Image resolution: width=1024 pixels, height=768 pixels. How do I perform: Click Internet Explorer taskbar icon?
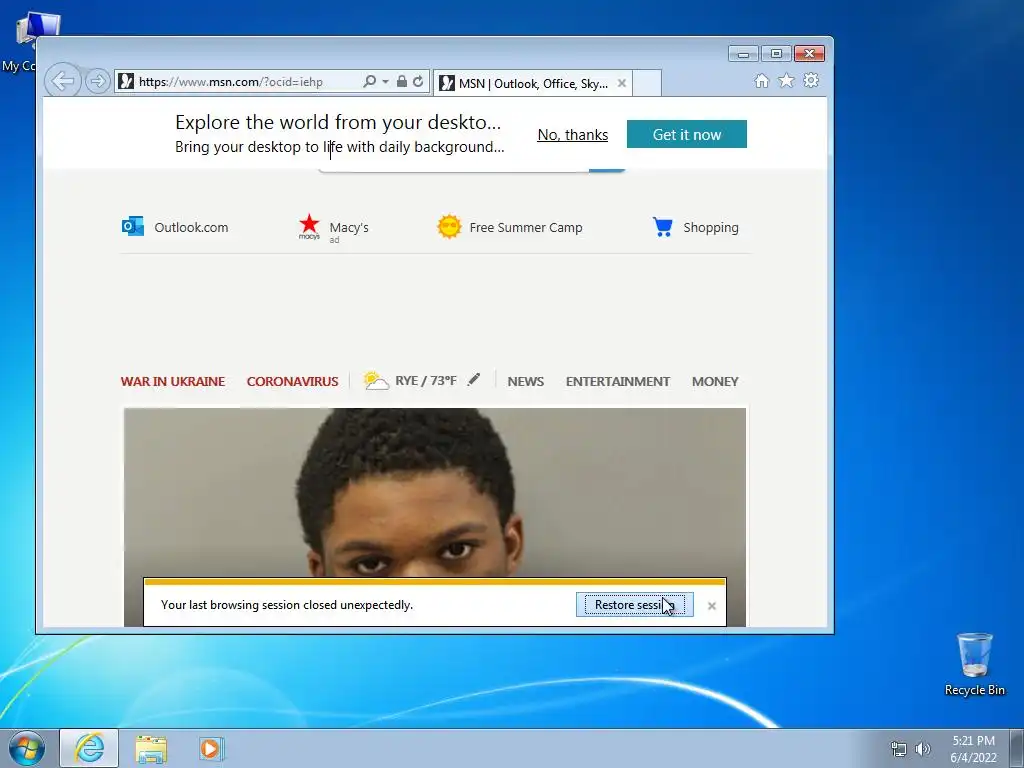click(x=89, y=748)
